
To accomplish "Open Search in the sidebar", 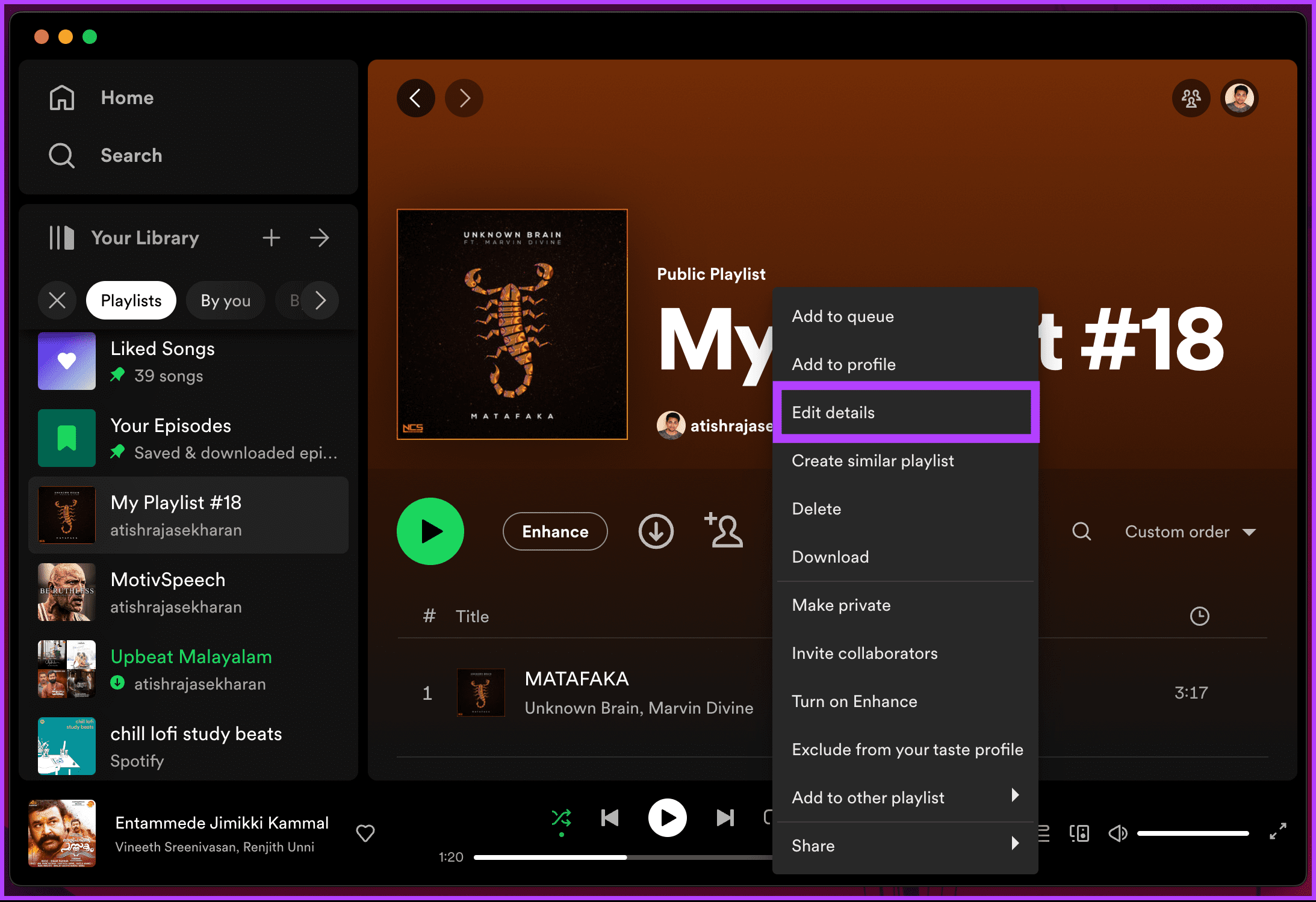I will 105,155.
